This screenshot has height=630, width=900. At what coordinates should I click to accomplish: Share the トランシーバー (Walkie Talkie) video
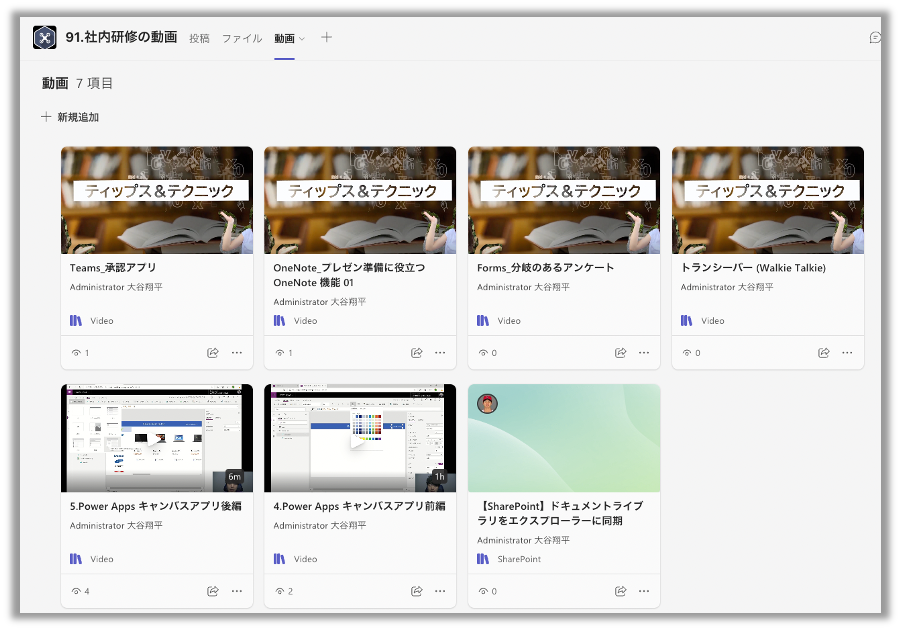point(823,353)
